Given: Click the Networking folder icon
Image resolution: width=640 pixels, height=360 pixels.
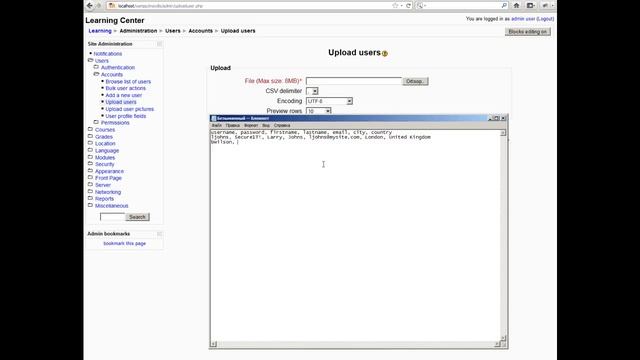Looking at the screenshot, I should click(x=91, y=192).
